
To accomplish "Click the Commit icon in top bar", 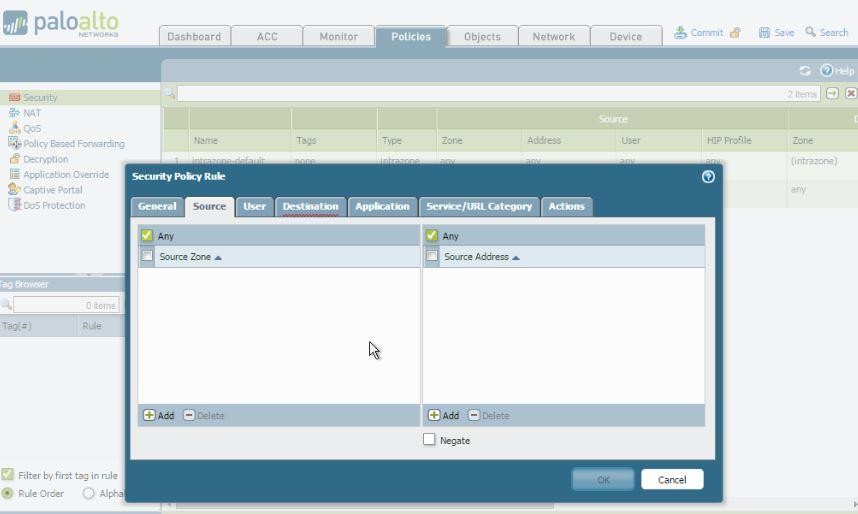I will 680,32.
